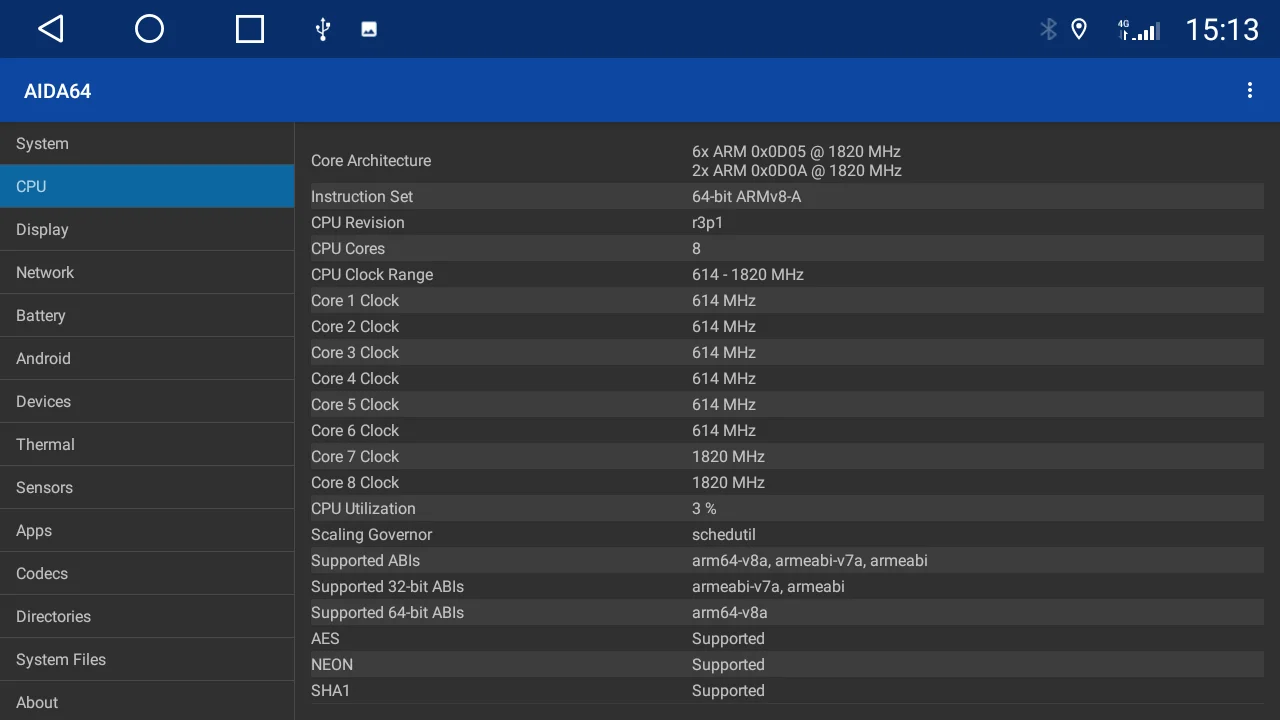Screen dimensions: 1280x720
Task: Tap the 4G signal strength icon
Action: pos(1138,30)
